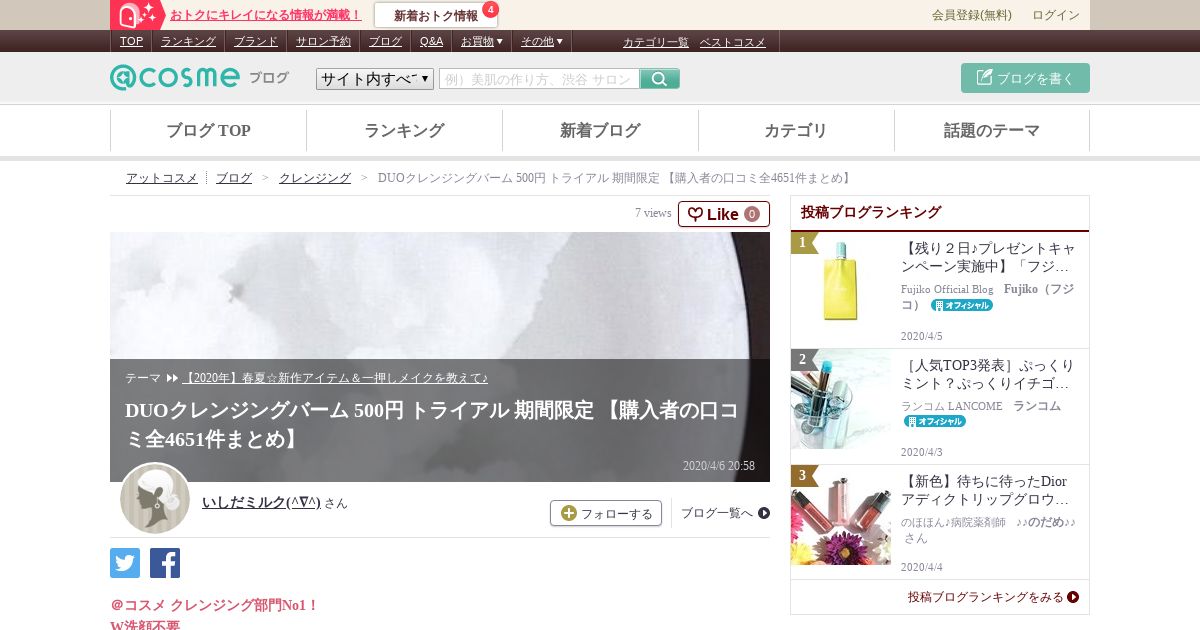Click the 7 views count text

[653, 213]
